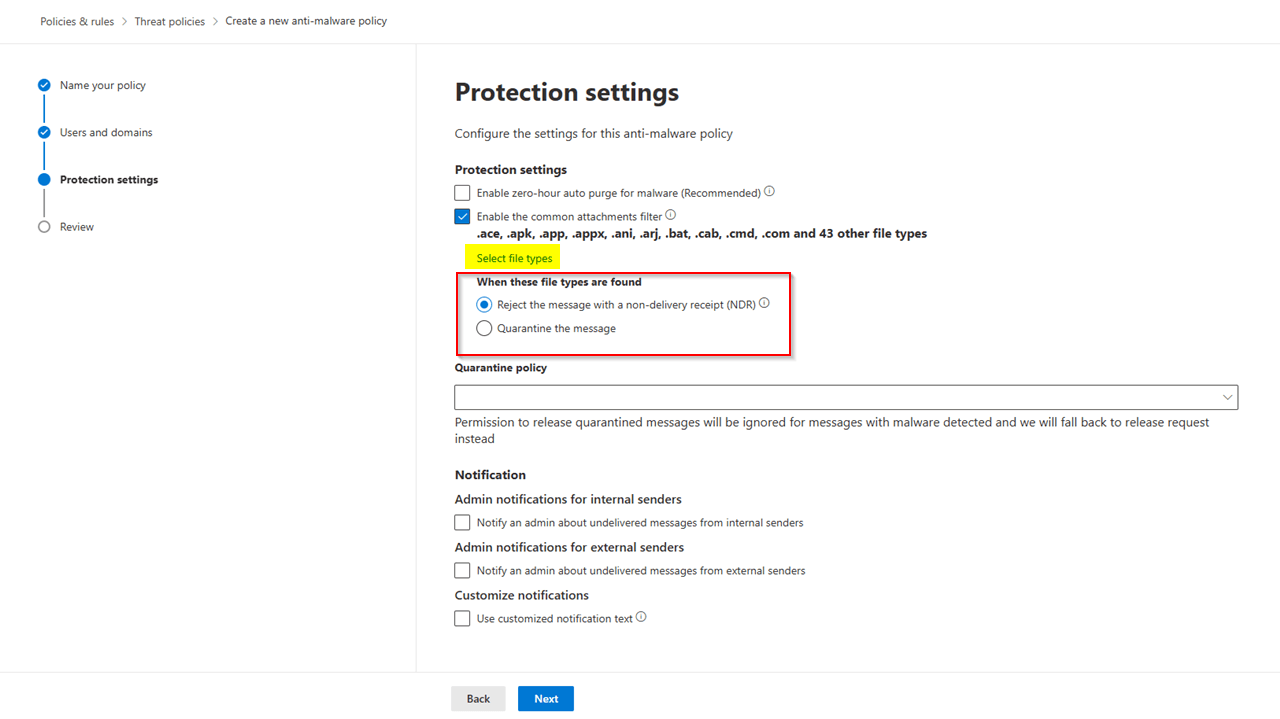1280x719 pixels.
Task: Check notify admin about external senders
Action: [x=462, y=570]
